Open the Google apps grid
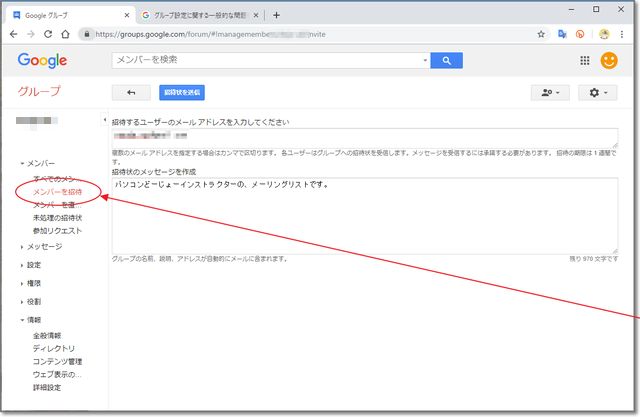The height and width of the screenshot is (417, 640). 585,61
